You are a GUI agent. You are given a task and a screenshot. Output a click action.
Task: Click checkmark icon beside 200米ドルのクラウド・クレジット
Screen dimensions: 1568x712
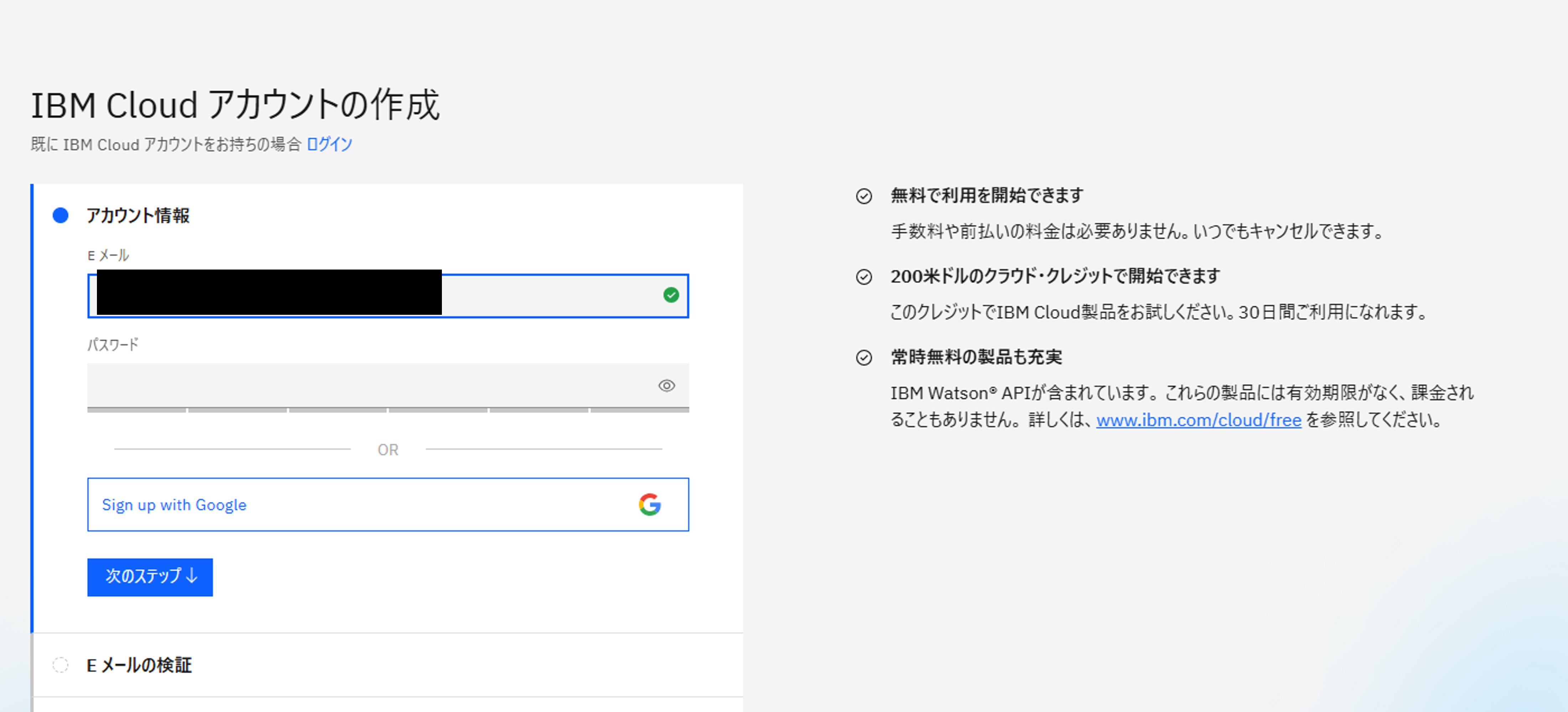pos(864,277)
